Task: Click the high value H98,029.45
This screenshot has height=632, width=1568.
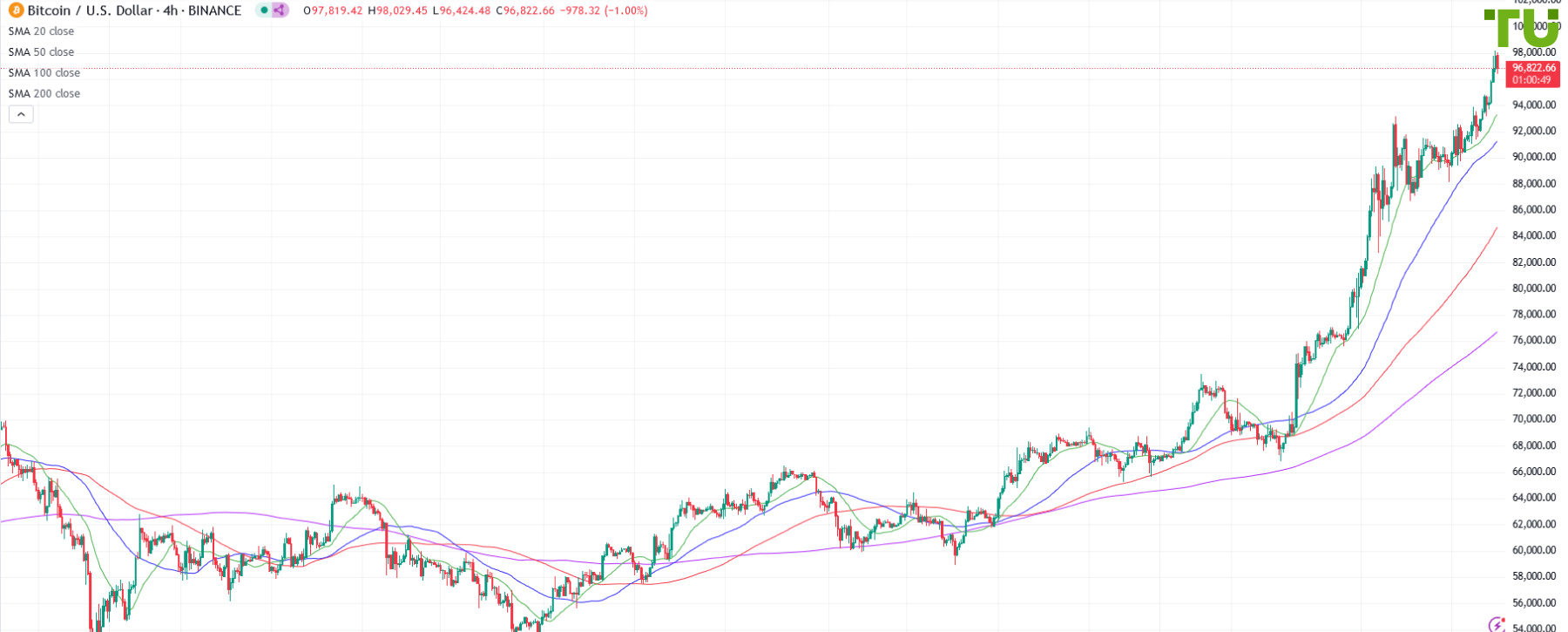Action: click(397, 10)
